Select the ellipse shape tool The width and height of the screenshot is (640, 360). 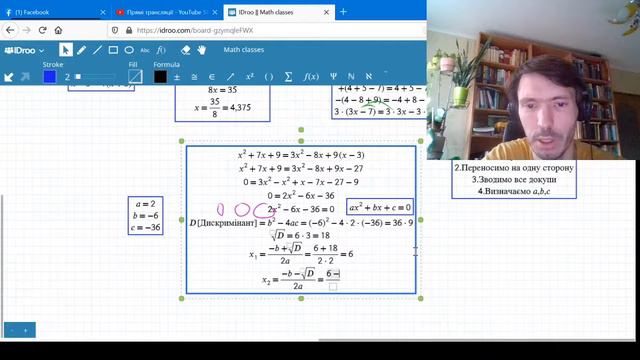coord(129,50)
